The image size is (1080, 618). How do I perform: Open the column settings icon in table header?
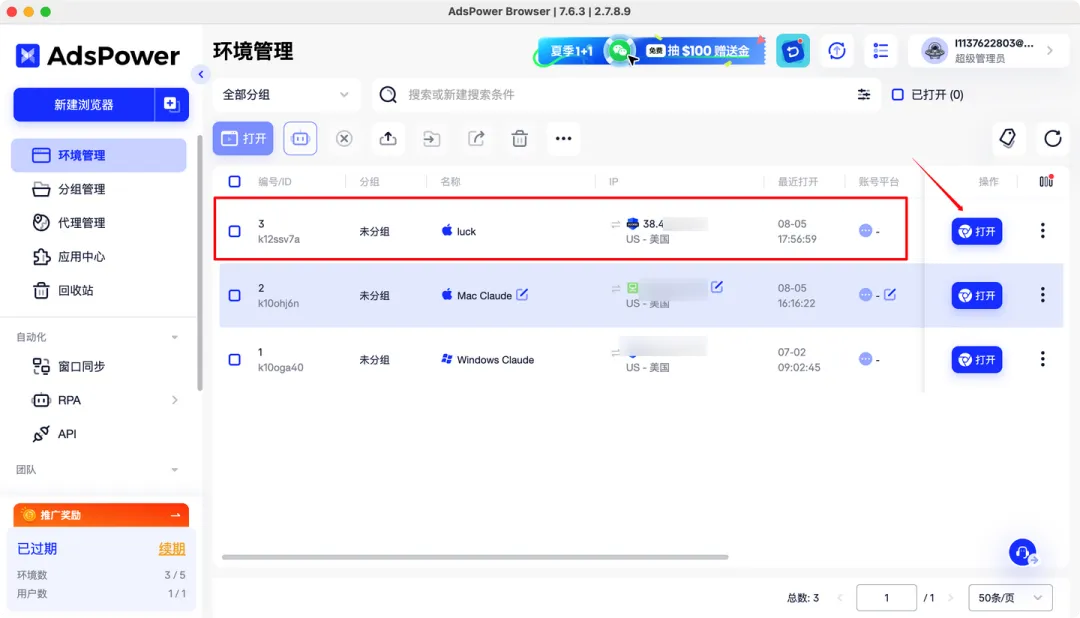(1046, 181)
